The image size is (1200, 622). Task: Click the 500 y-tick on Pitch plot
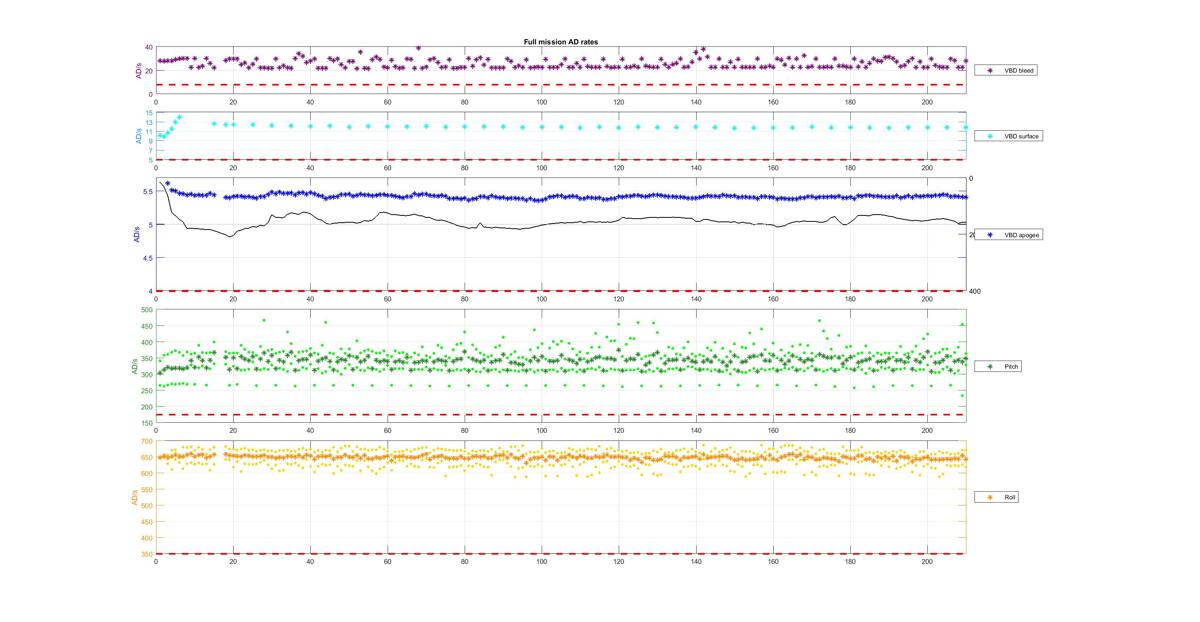click(x=147, y=310)
